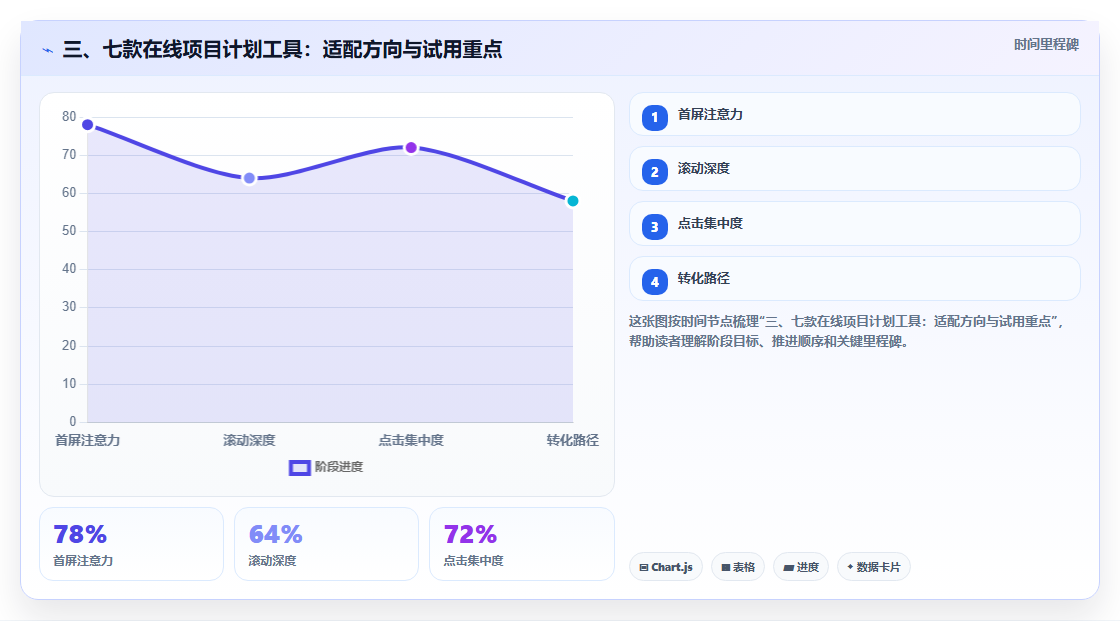This screenshot has height=621, width=1120.
Task: Select the 转化路径 milestone row
Action: coord(854,279)
